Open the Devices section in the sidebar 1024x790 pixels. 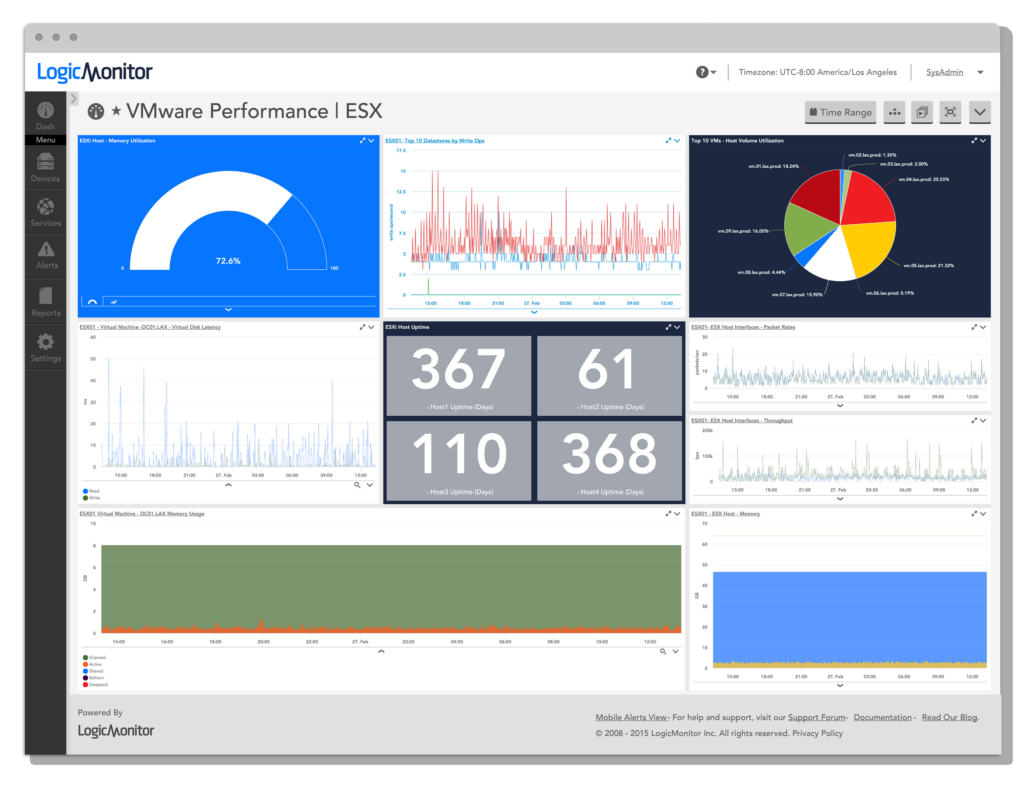[x=45, y=167]
